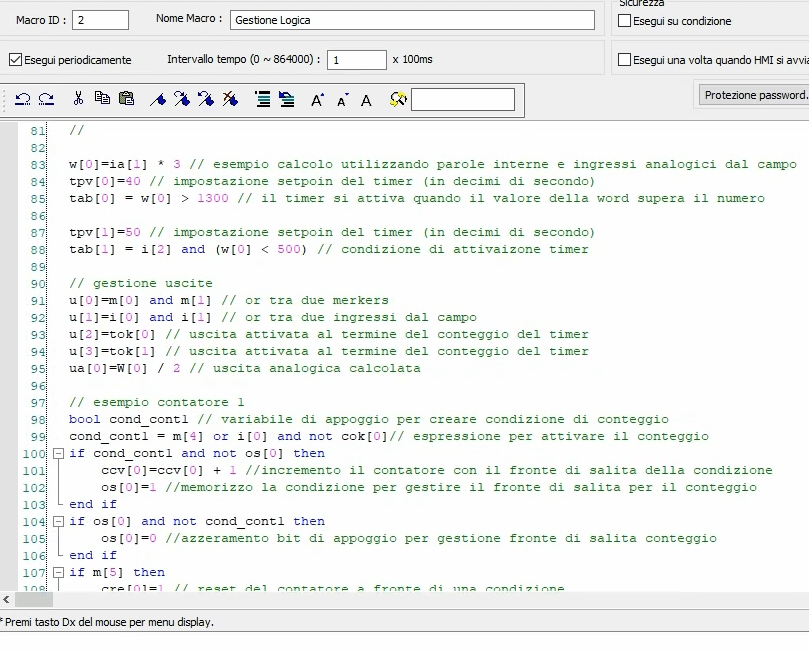Click 'end if' on line 103

tap(93, 505)
